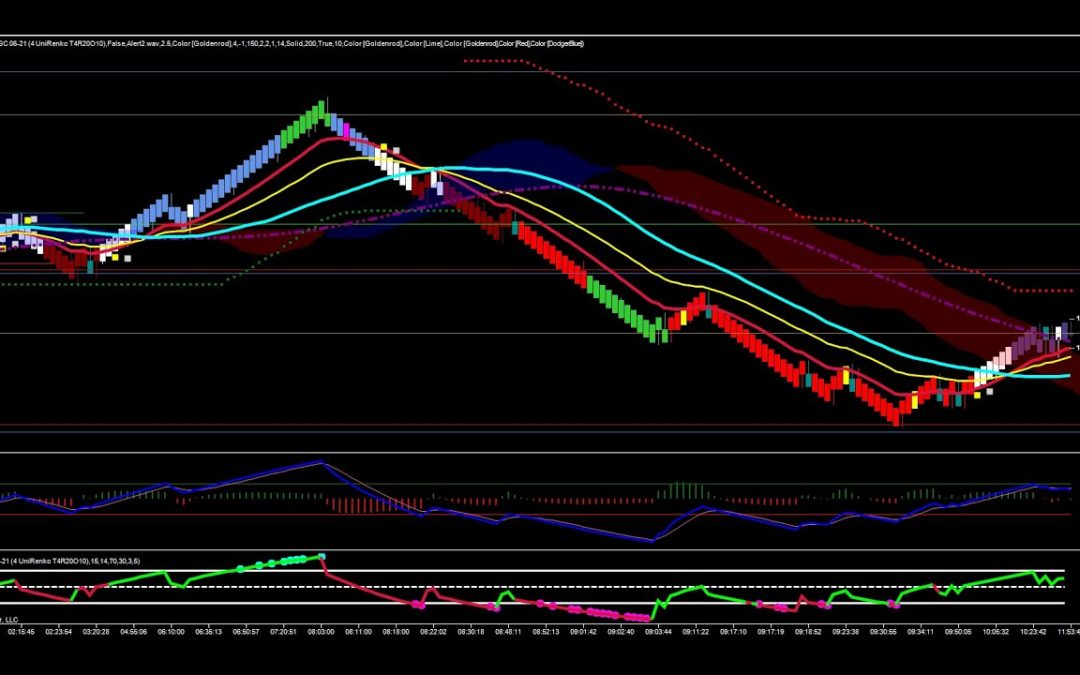The height and width of the screenshot is (675, 1080).
Task: Click the 08:48:11 timestamp on the axis
Action: [507, 632]
